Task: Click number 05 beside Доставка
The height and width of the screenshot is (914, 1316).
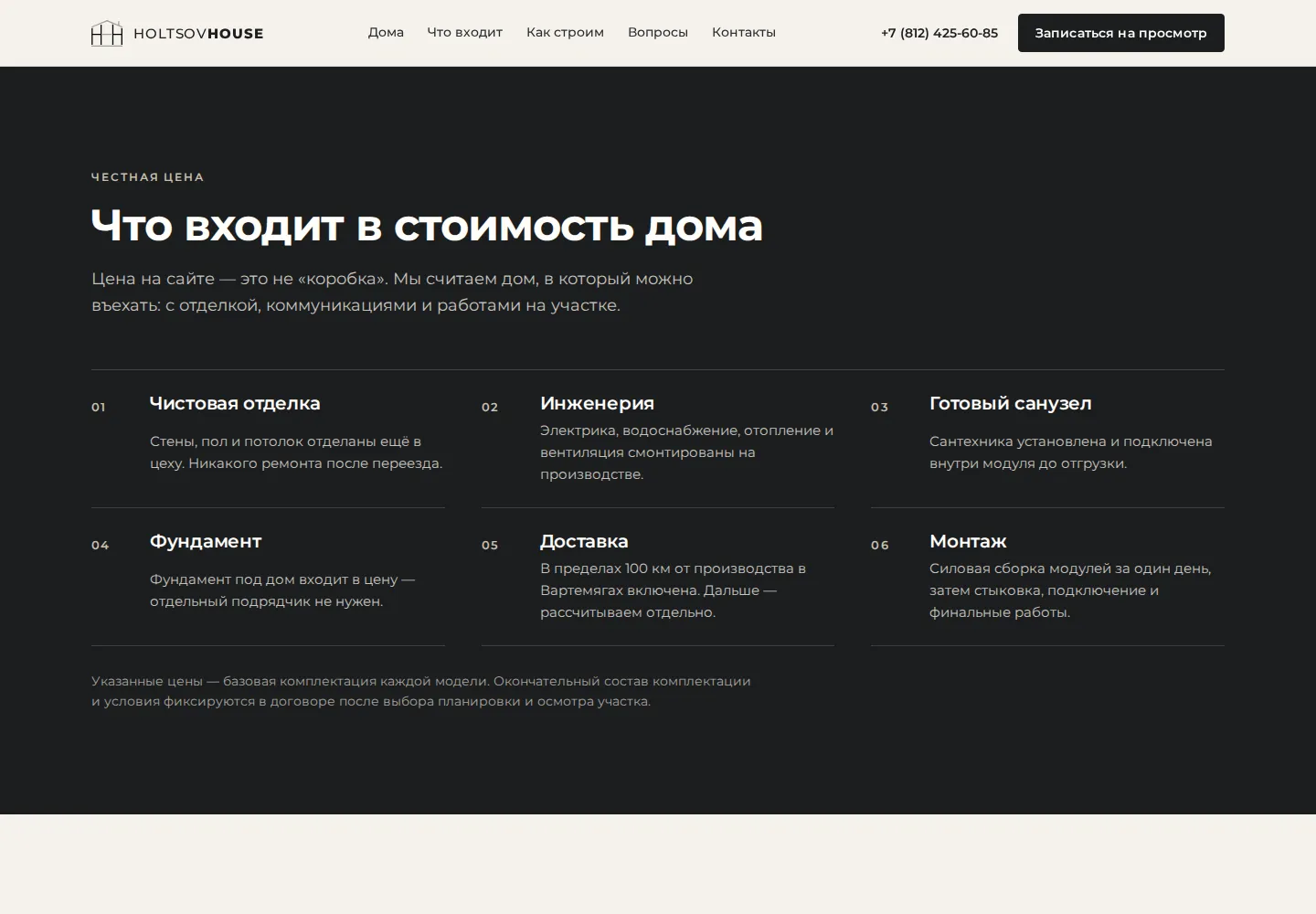Action: pyautogui.click(x=490, y=546)
